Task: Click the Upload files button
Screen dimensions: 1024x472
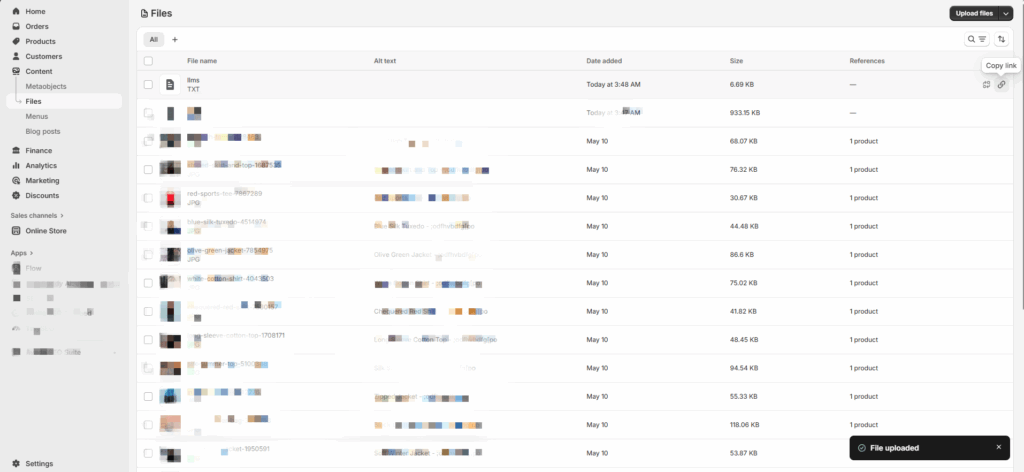Action: point(973,13)
